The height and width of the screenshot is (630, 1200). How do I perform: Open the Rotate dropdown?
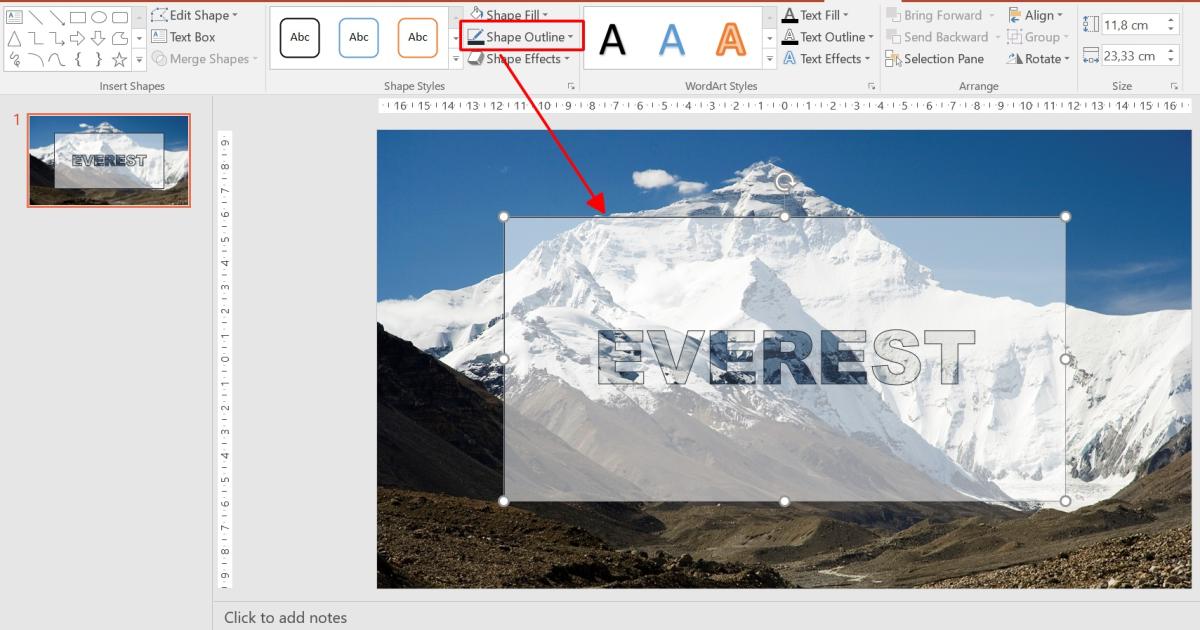(x=1038, y=58)
